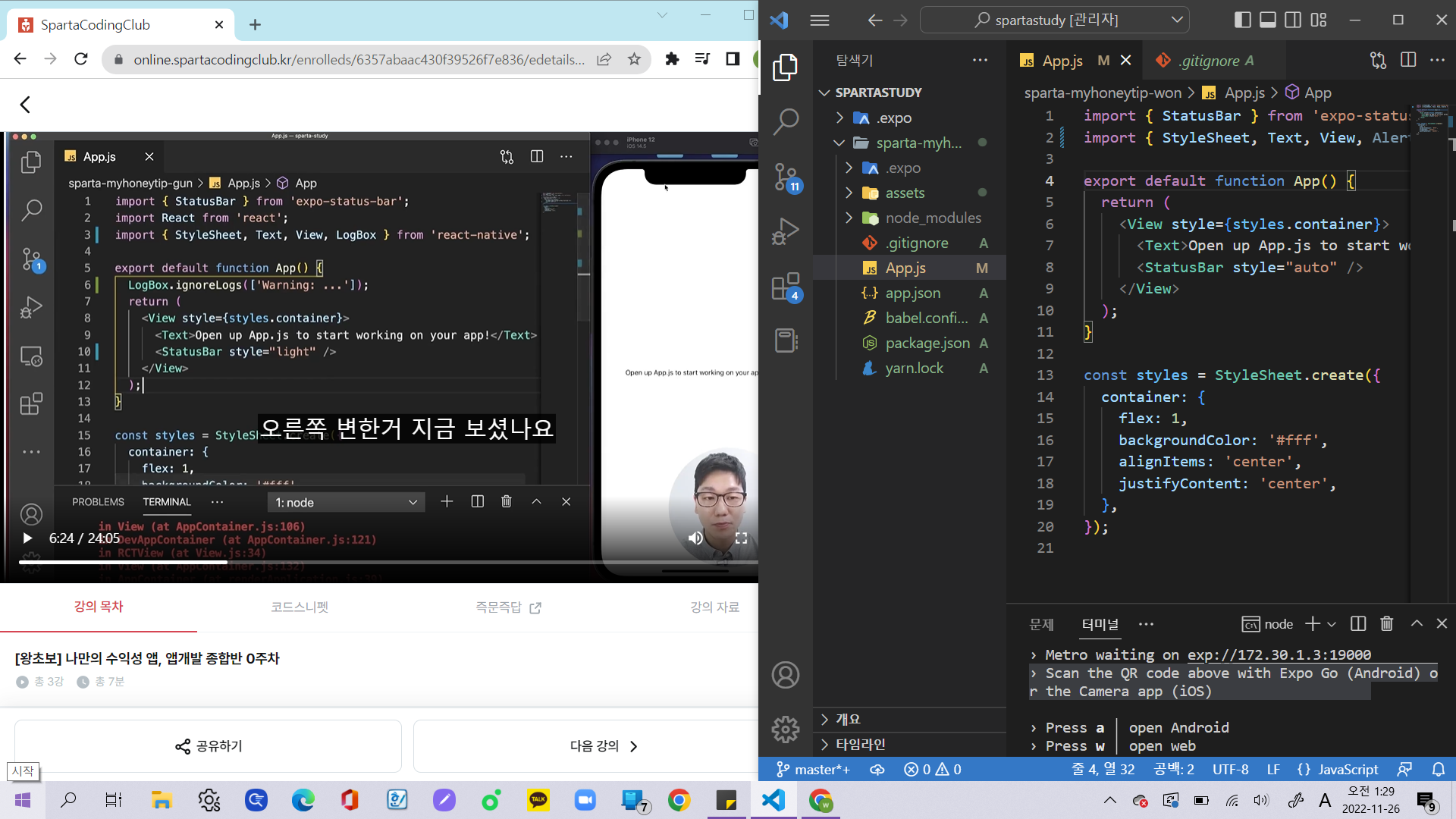The image size is (1456, 819).
Task: Maximize VS Code terminal panel with chevron up
Action: [1416, 623]
